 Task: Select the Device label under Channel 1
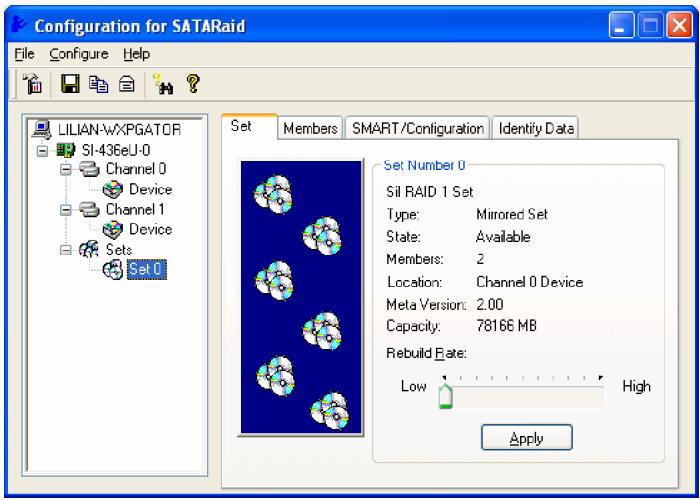tap(150, 229)
